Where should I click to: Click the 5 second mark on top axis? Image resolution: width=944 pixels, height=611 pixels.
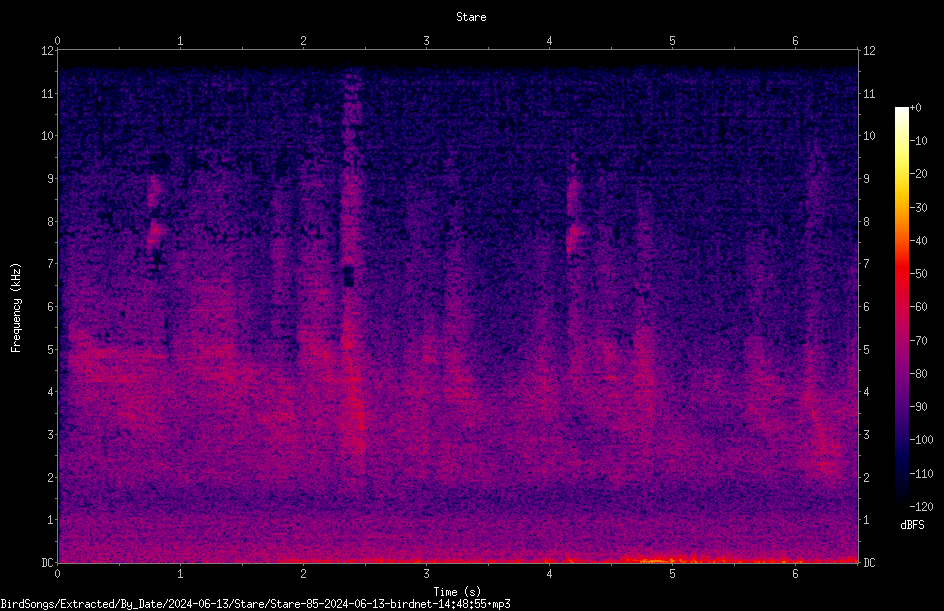click(672, 41)
